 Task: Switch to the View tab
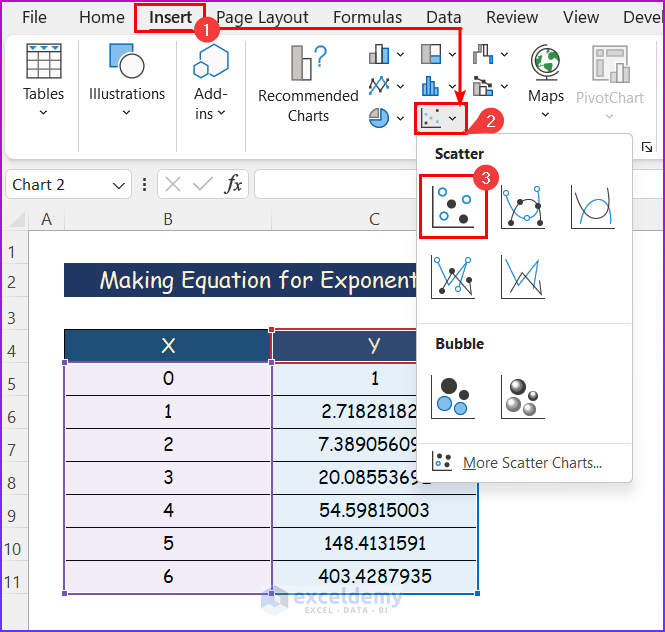pyautogui.click(x=581, y=17)
